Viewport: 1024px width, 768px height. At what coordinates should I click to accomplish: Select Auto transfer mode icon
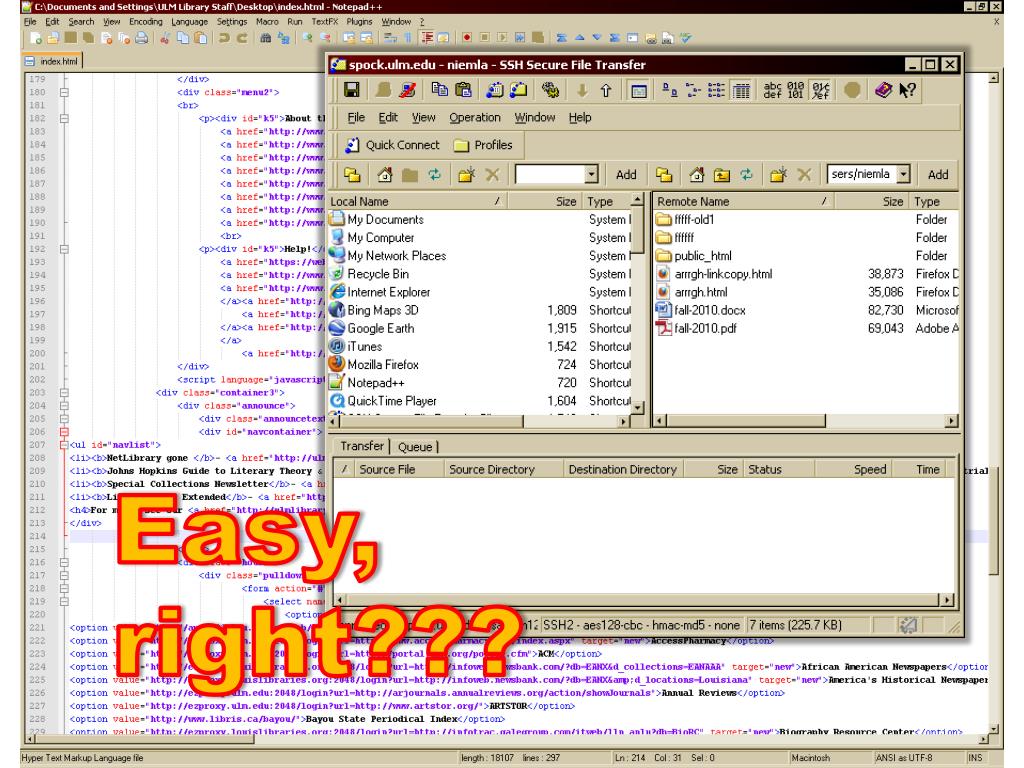820,90
